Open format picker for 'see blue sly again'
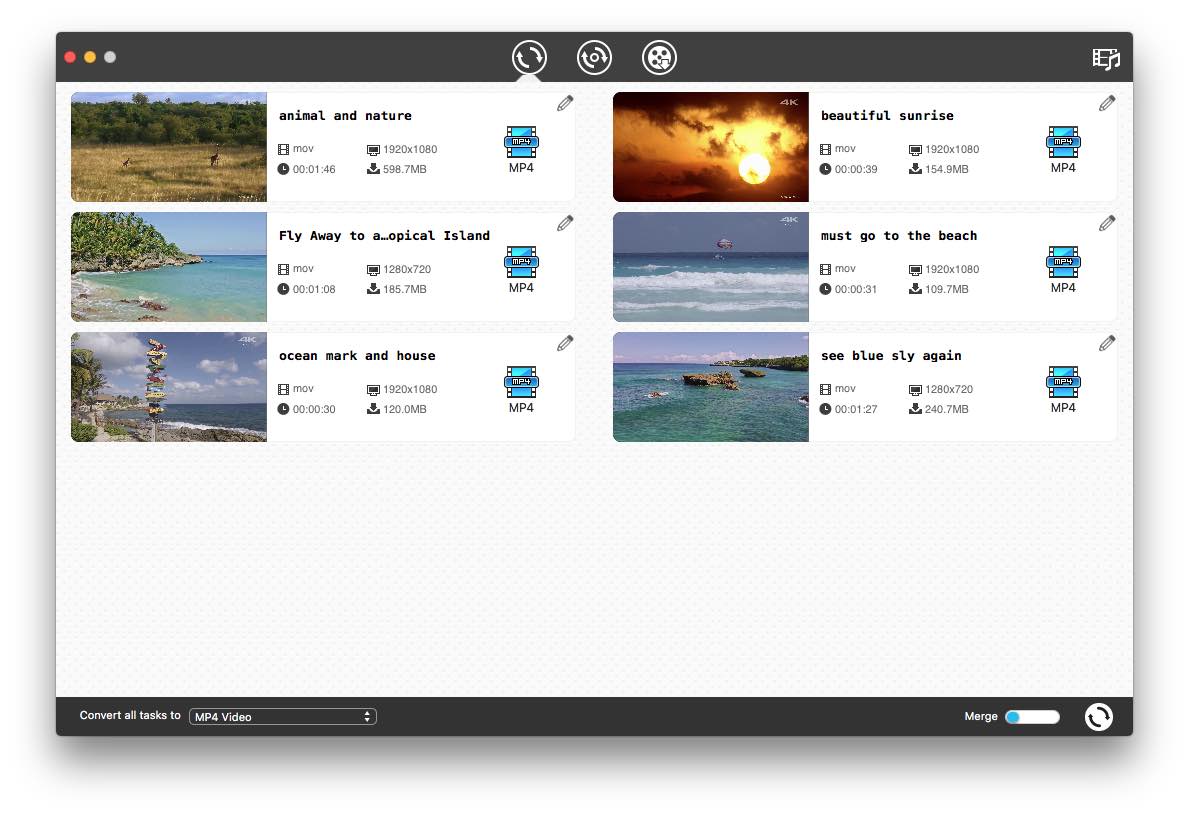 click(1063, 389)
